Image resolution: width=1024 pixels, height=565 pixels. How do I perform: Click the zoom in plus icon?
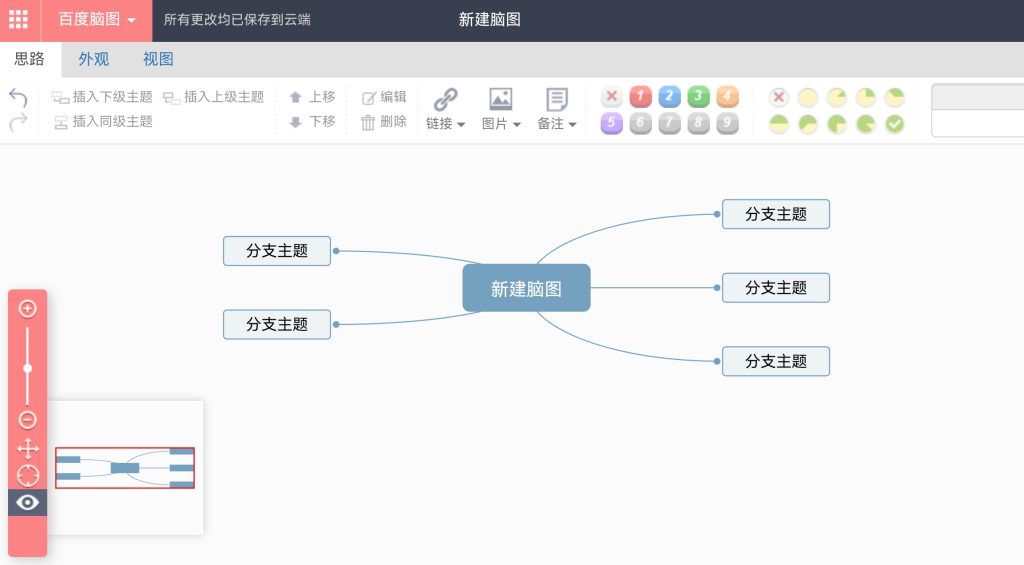(28, 309)
